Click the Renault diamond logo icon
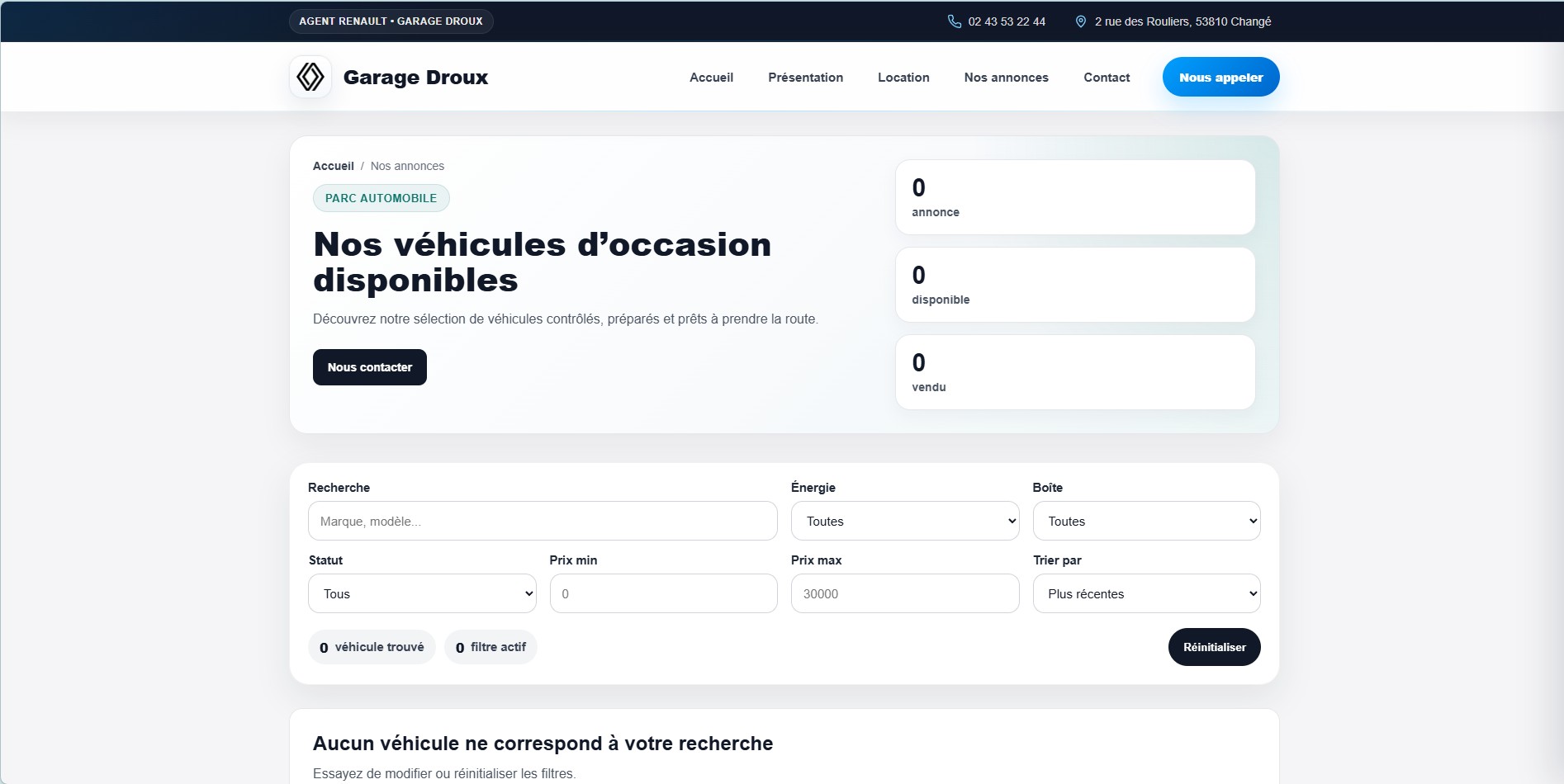This screenshot has height=784, width=1564. (310, 77)
